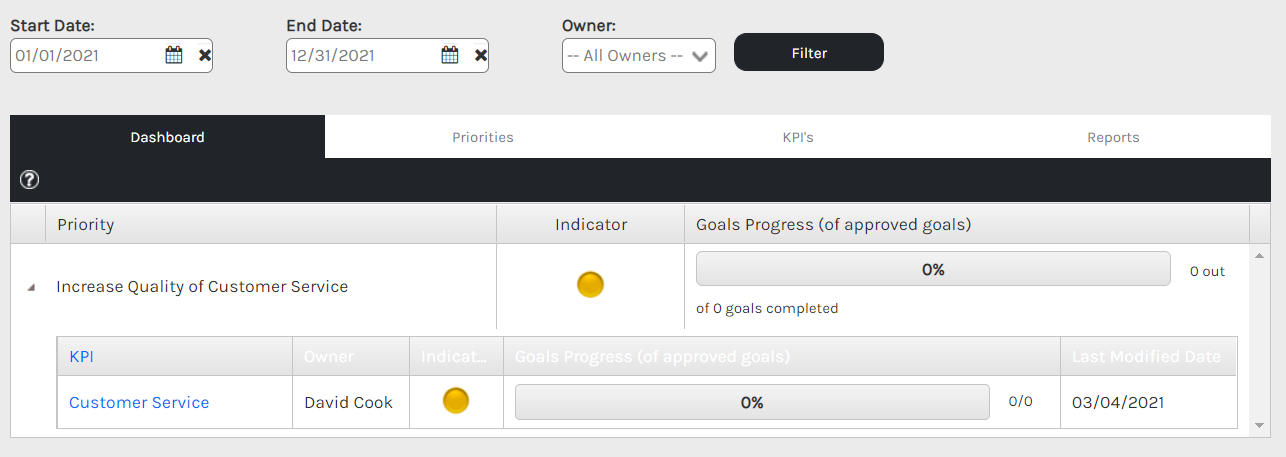Open the Start Date calendar picker

[174, 56]
